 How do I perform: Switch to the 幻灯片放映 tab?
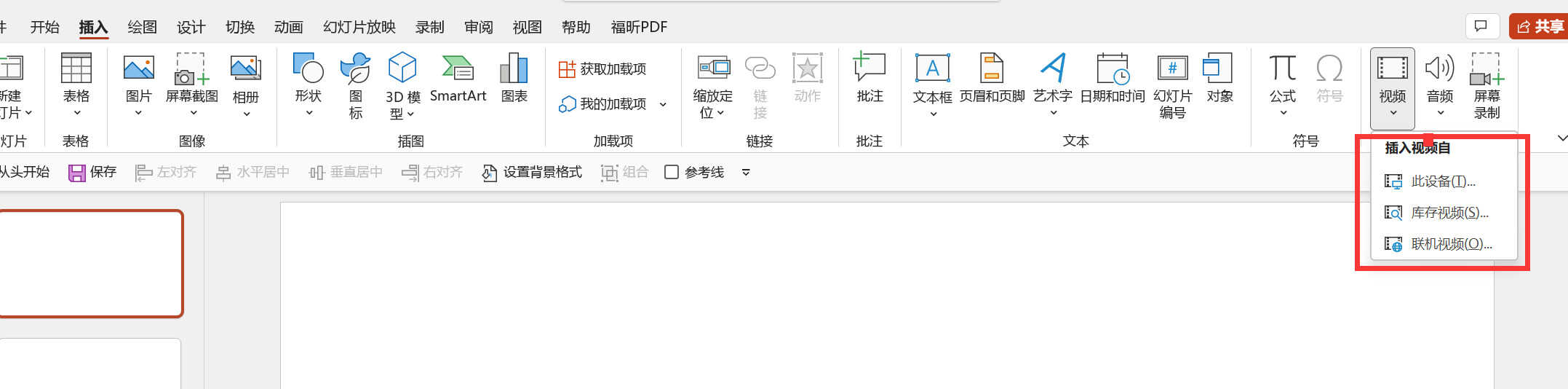coord(359,27)
